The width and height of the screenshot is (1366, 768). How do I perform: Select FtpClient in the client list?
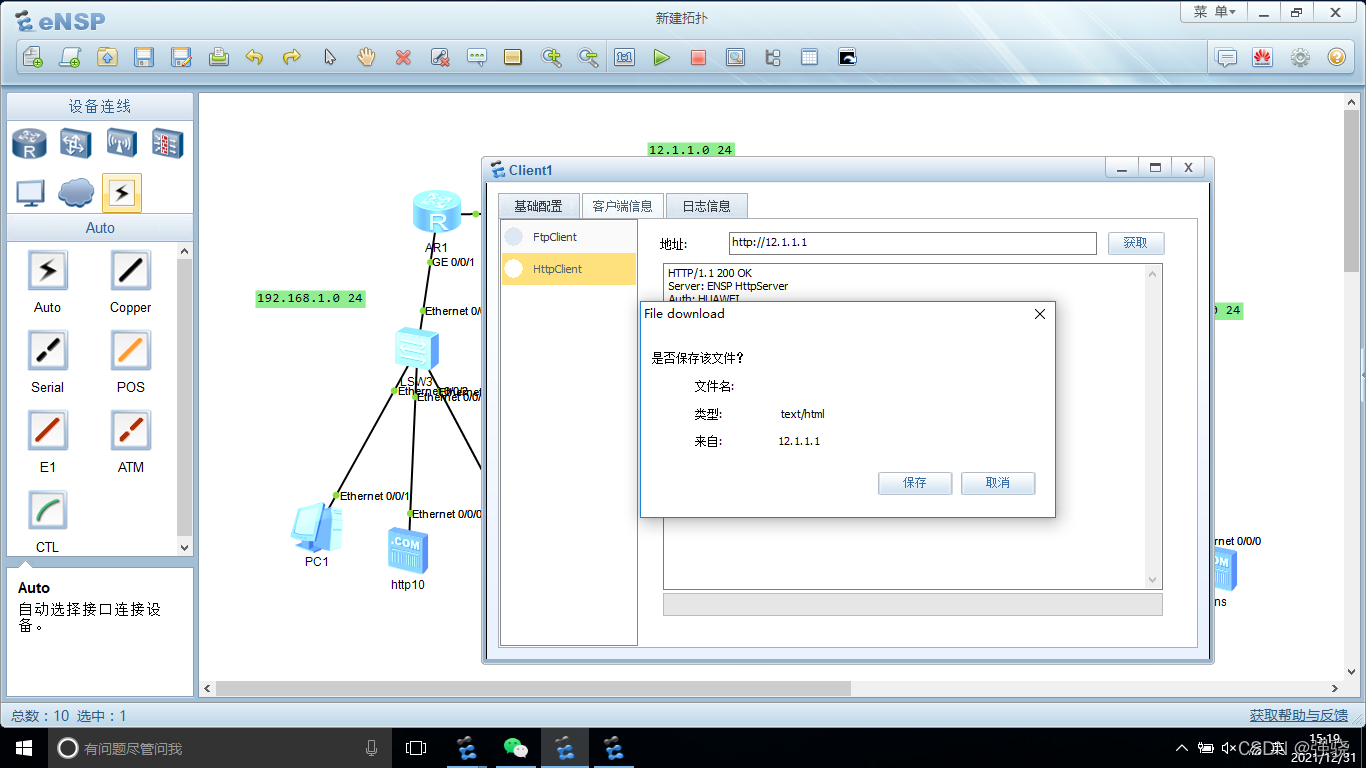click(569, 237)
